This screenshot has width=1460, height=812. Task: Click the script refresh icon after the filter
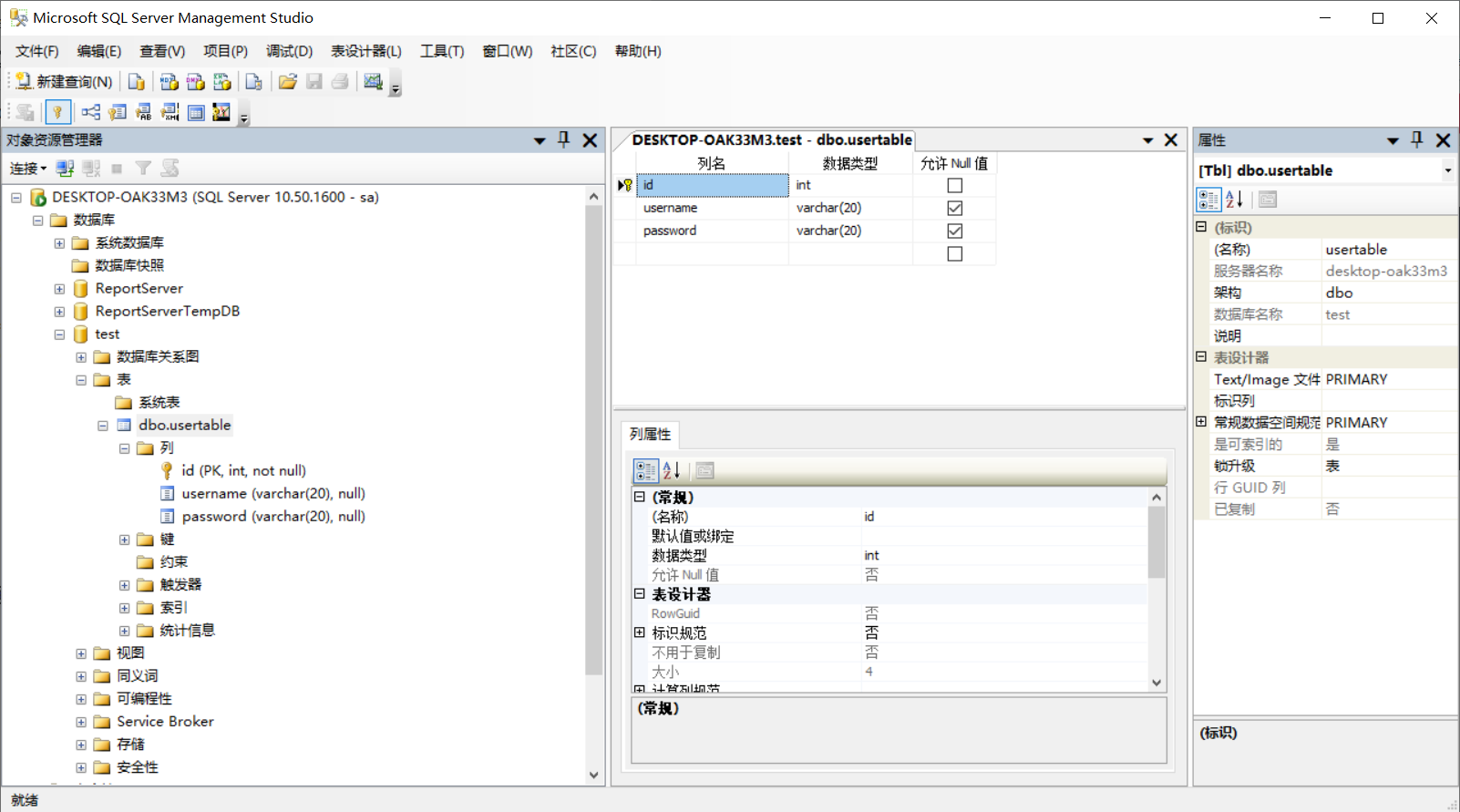coord(170,168)
